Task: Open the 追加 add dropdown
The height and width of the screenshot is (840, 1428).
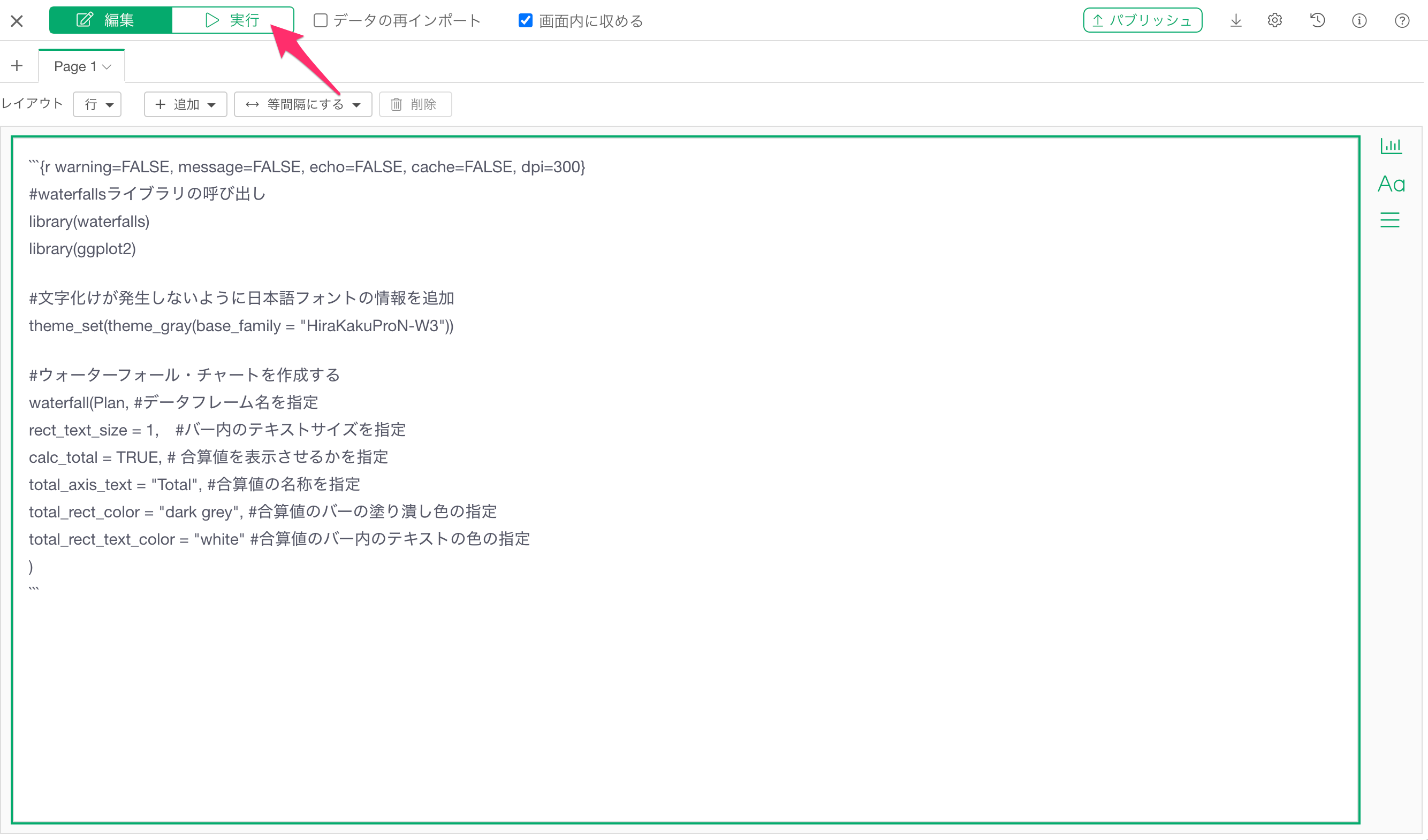Action: [185, 104]
